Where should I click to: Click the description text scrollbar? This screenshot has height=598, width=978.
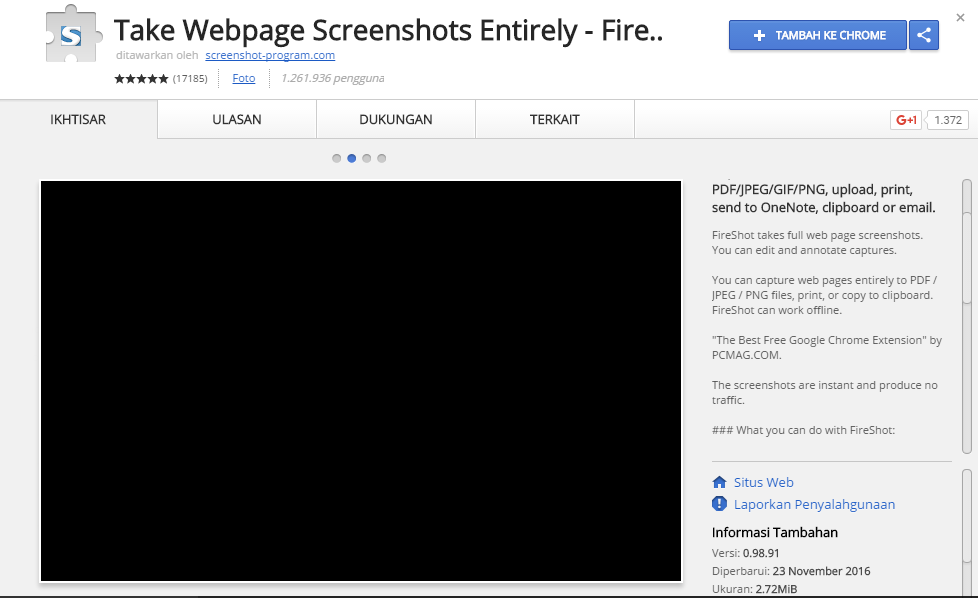pyautogui.click(x=967, y=240)
